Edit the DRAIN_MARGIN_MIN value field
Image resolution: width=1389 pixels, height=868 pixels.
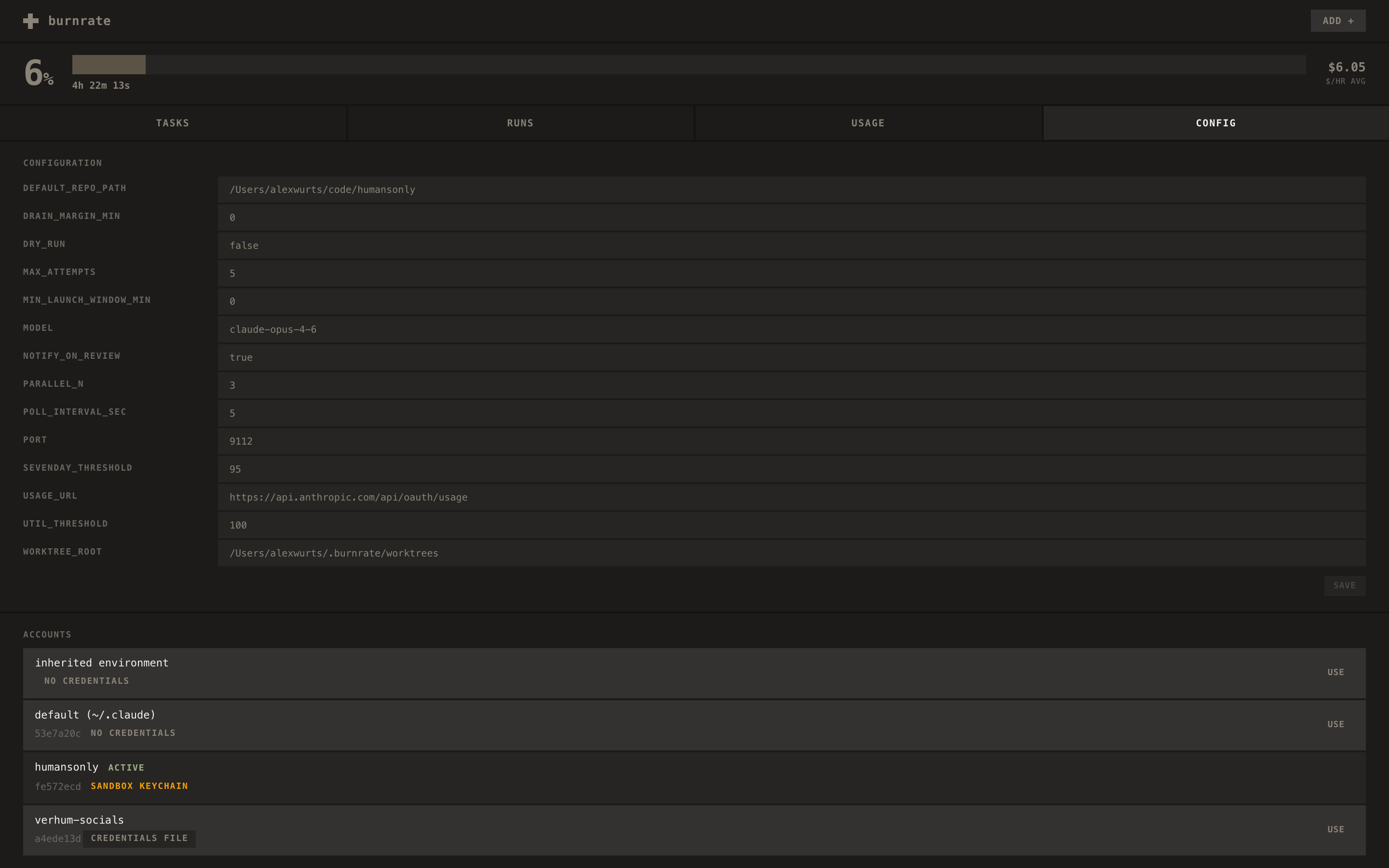coord(791,217)
